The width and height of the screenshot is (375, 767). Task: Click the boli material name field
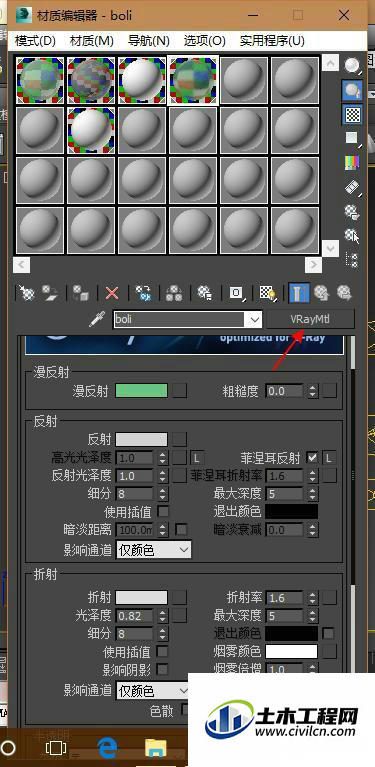click(180, 320)
